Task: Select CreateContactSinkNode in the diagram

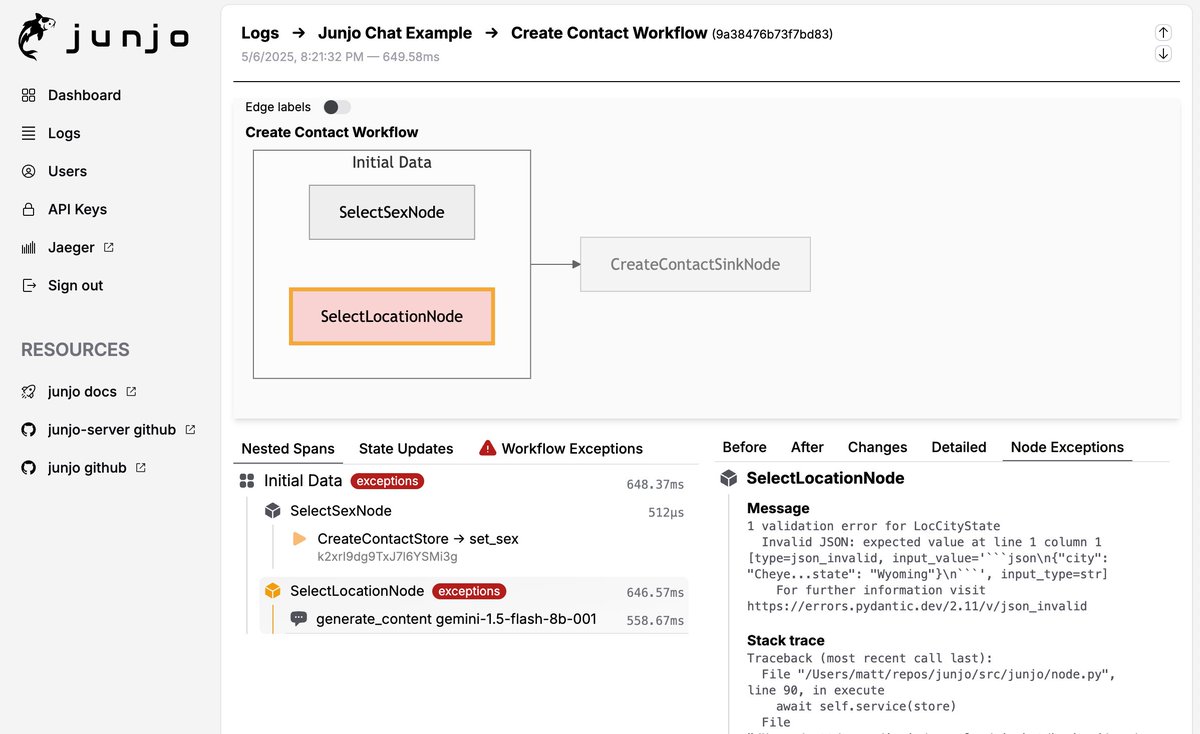Action: [x=695, y=265]
